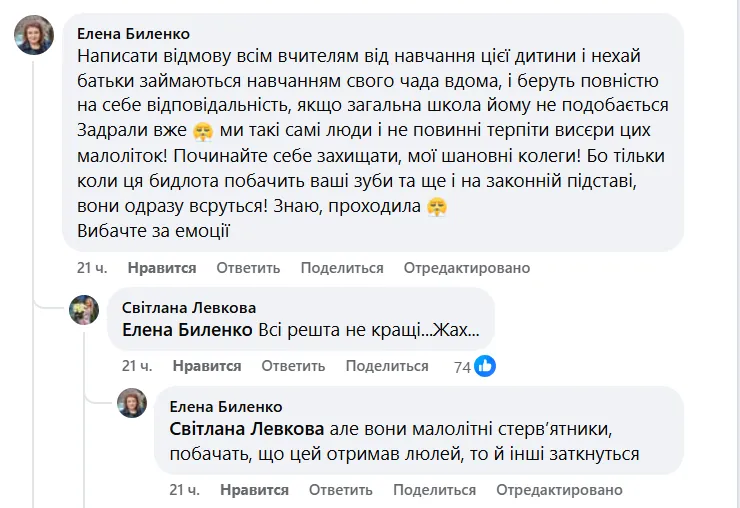Click the Елена Биленко mention in Світлана's reply
This screenshot has width=740, height=508.
[x=187, y=329]
